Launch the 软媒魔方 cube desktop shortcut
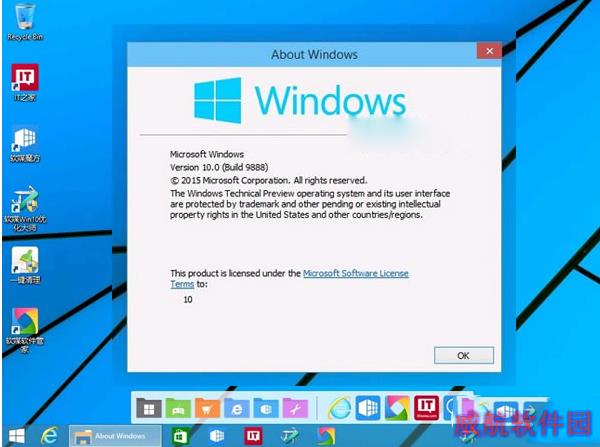Viewport: 600px width, 447px height. (x=25, y=144)
